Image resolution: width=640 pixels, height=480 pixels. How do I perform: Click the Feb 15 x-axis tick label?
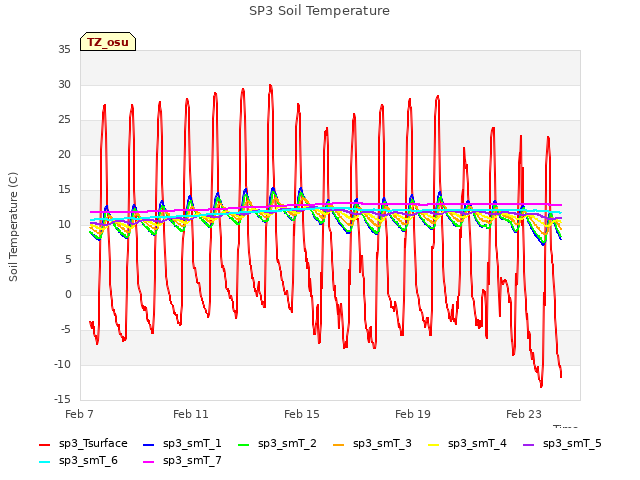(302, 414)
